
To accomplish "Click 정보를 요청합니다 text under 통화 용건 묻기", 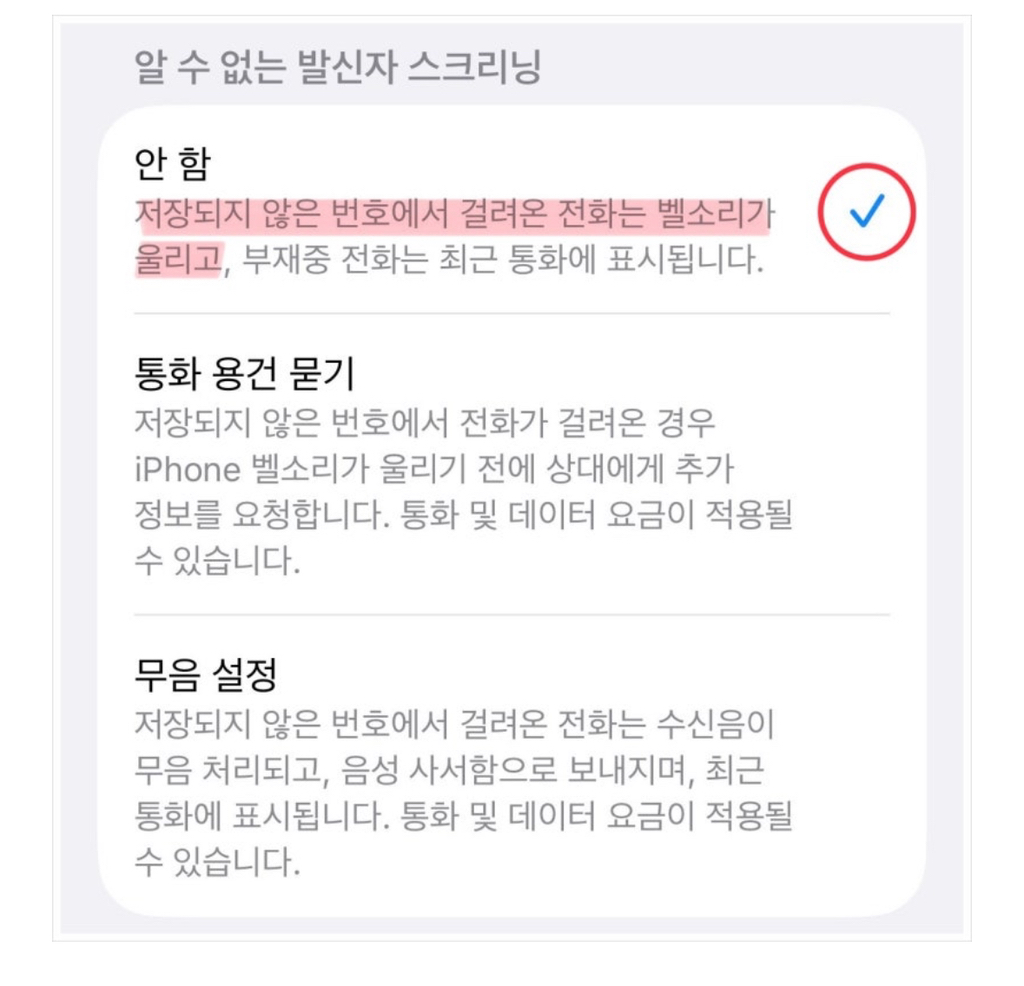I will [x=262, y=515].
